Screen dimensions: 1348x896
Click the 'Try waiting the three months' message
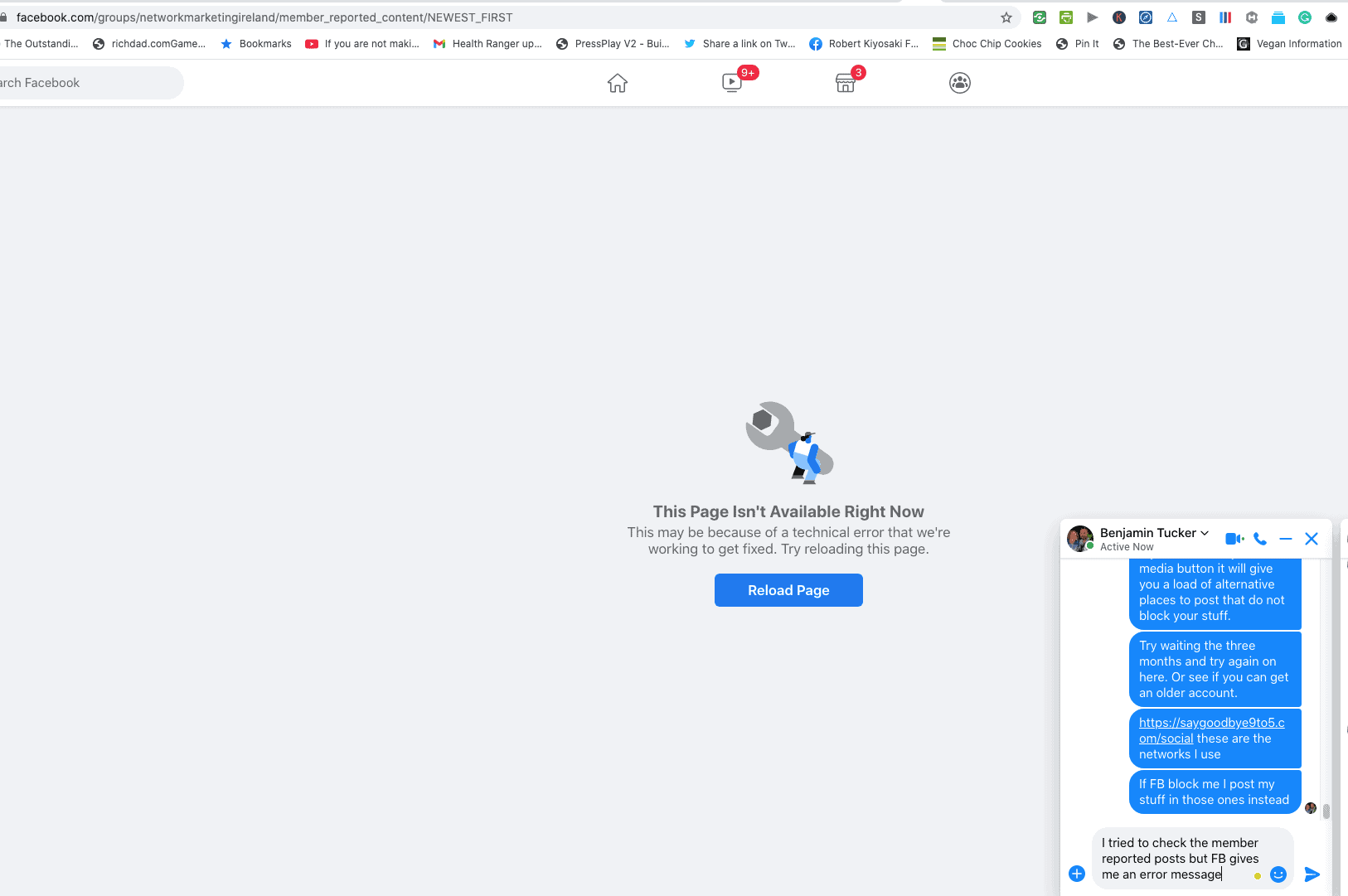tap(1215, 669)
